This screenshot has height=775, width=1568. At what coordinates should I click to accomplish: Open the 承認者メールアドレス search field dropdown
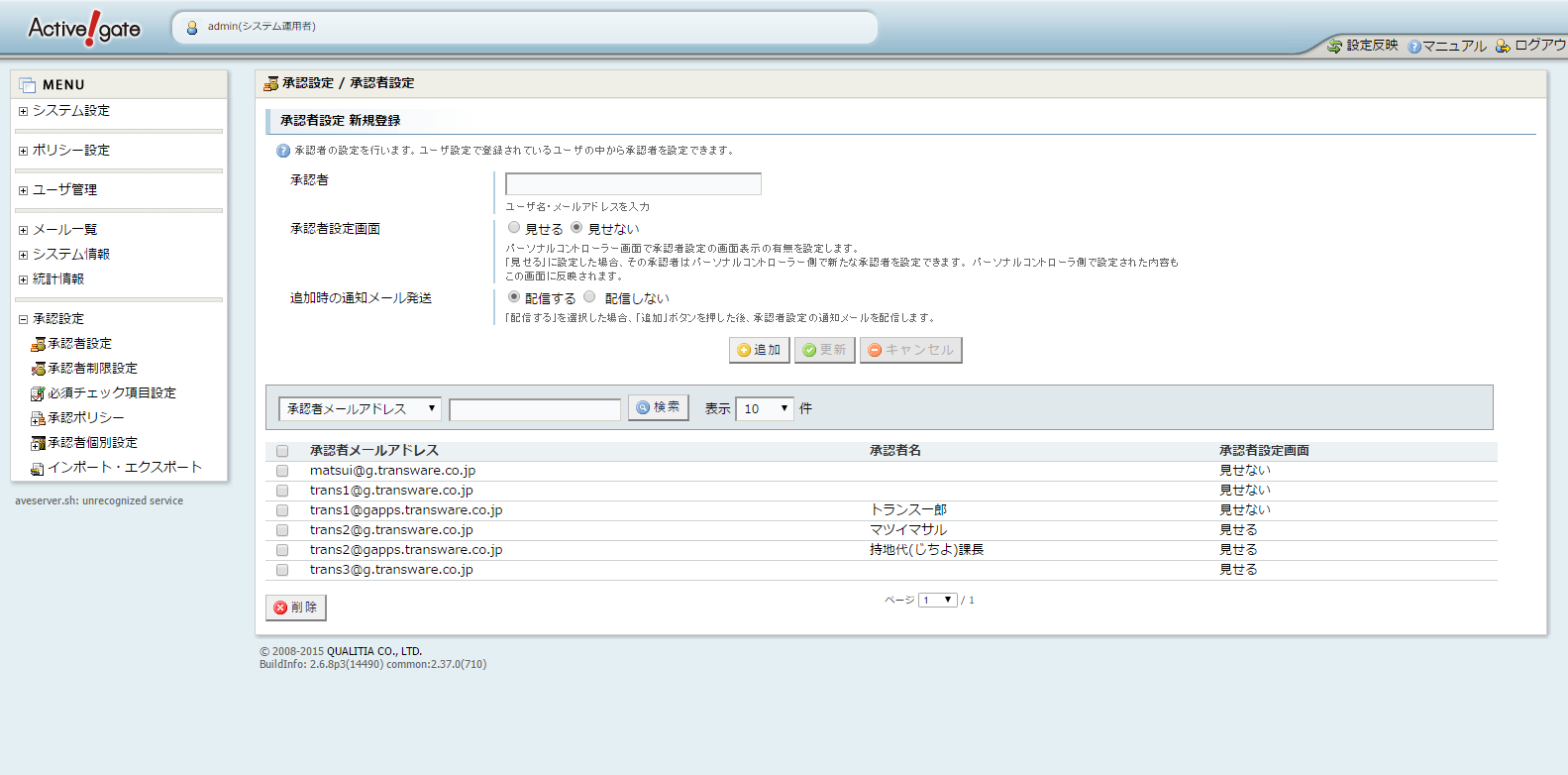[361, 409]
